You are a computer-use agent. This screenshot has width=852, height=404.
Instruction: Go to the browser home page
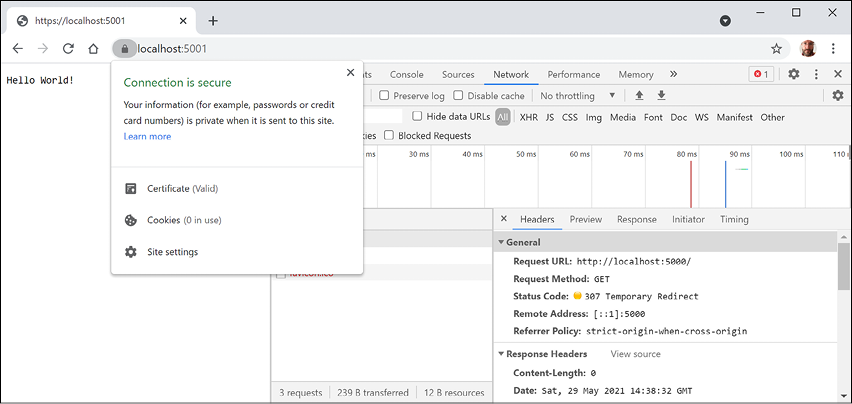[93, 48]
